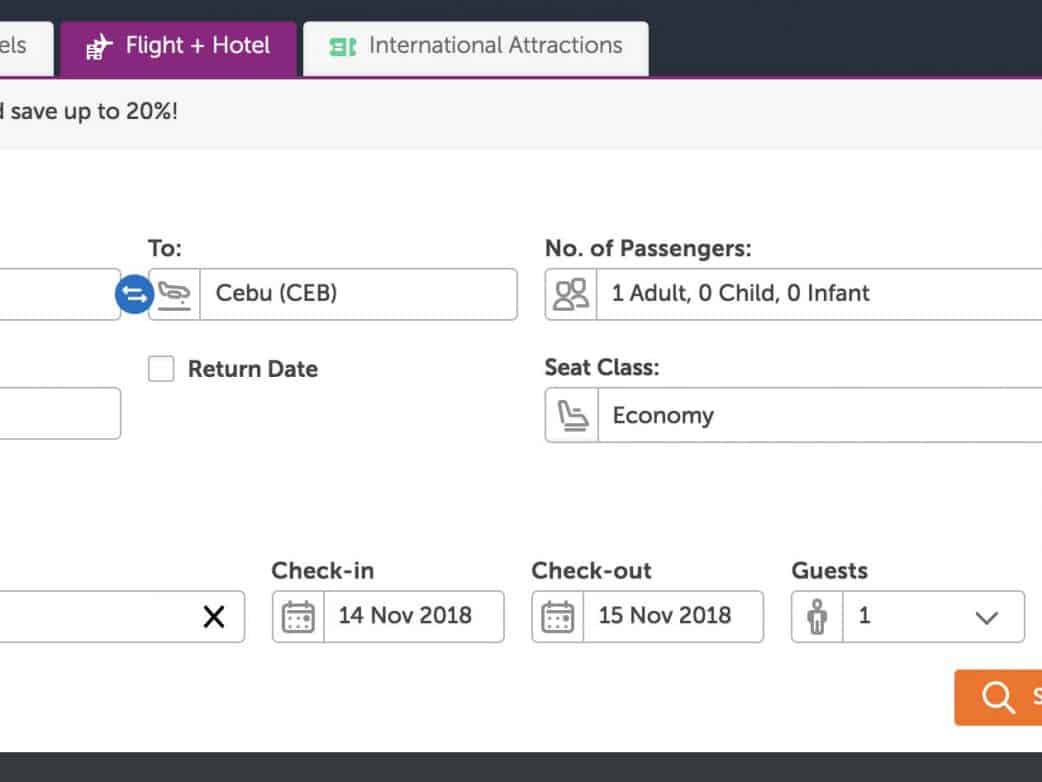This screenshot has height=782, width=1042.
Task: Click the magnifier icon on orange search button
Action: (997, 697)
